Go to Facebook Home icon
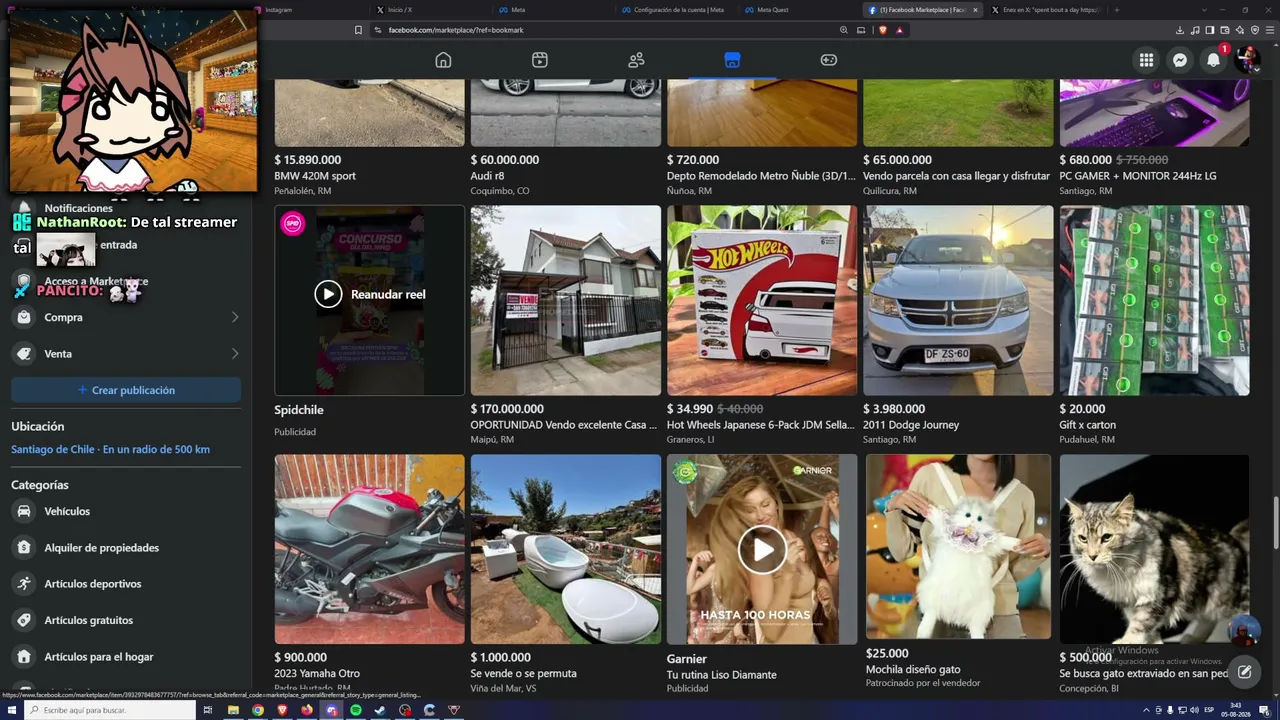1280x720 pixels. point(443,60)
